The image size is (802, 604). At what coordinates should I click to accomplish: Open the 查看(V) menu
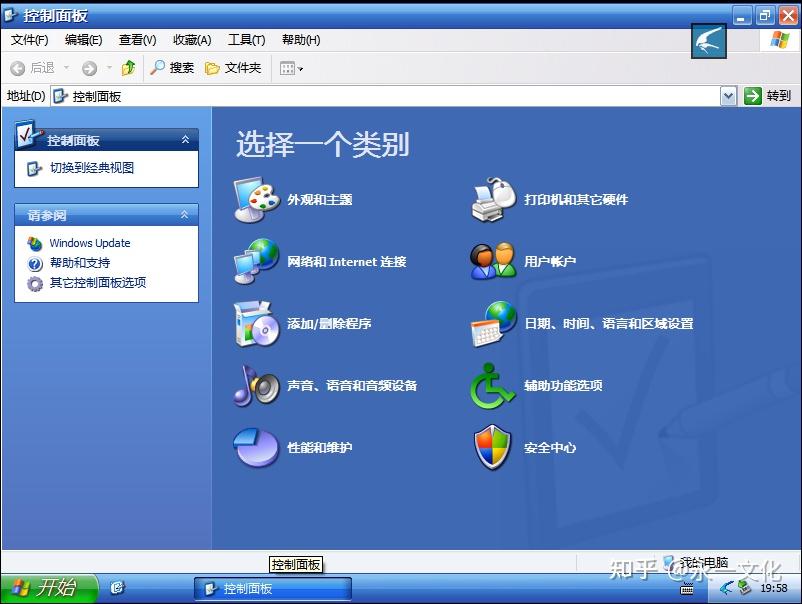138,40
